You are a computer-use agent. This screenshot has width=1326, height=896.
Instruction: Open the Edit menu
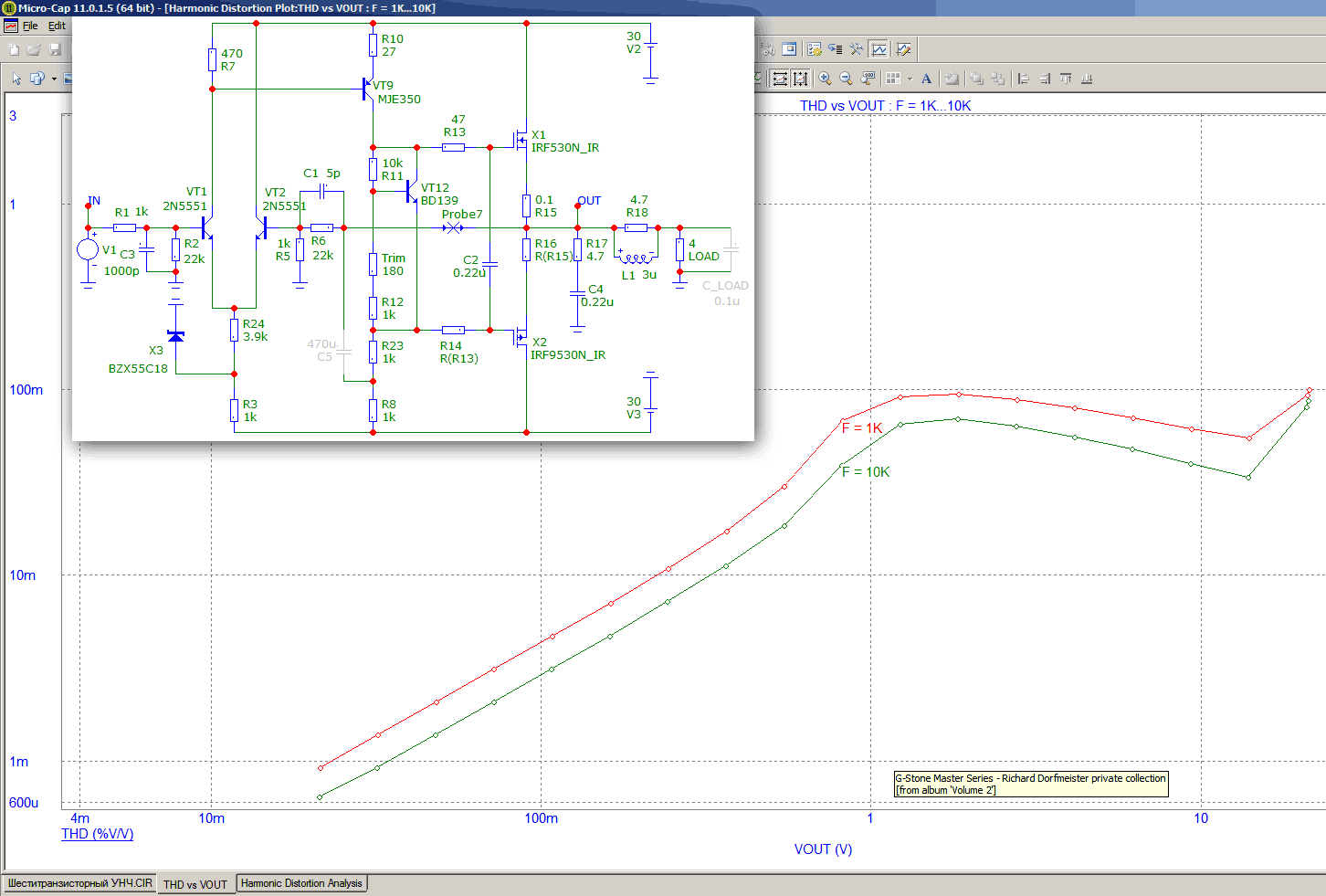coord(57,26)
